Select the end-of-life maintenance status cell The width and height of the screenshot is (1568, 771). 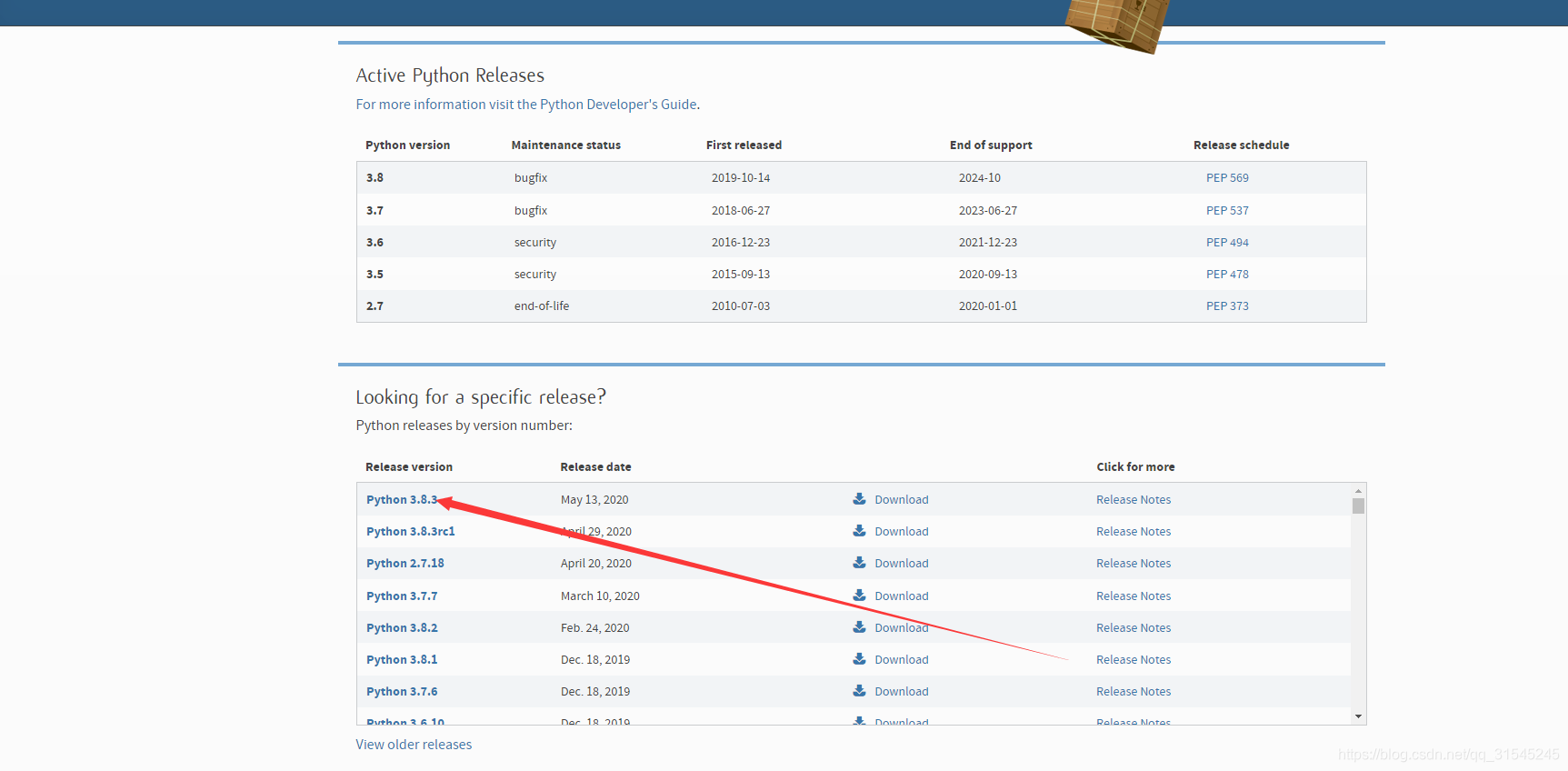click(542, 306)
